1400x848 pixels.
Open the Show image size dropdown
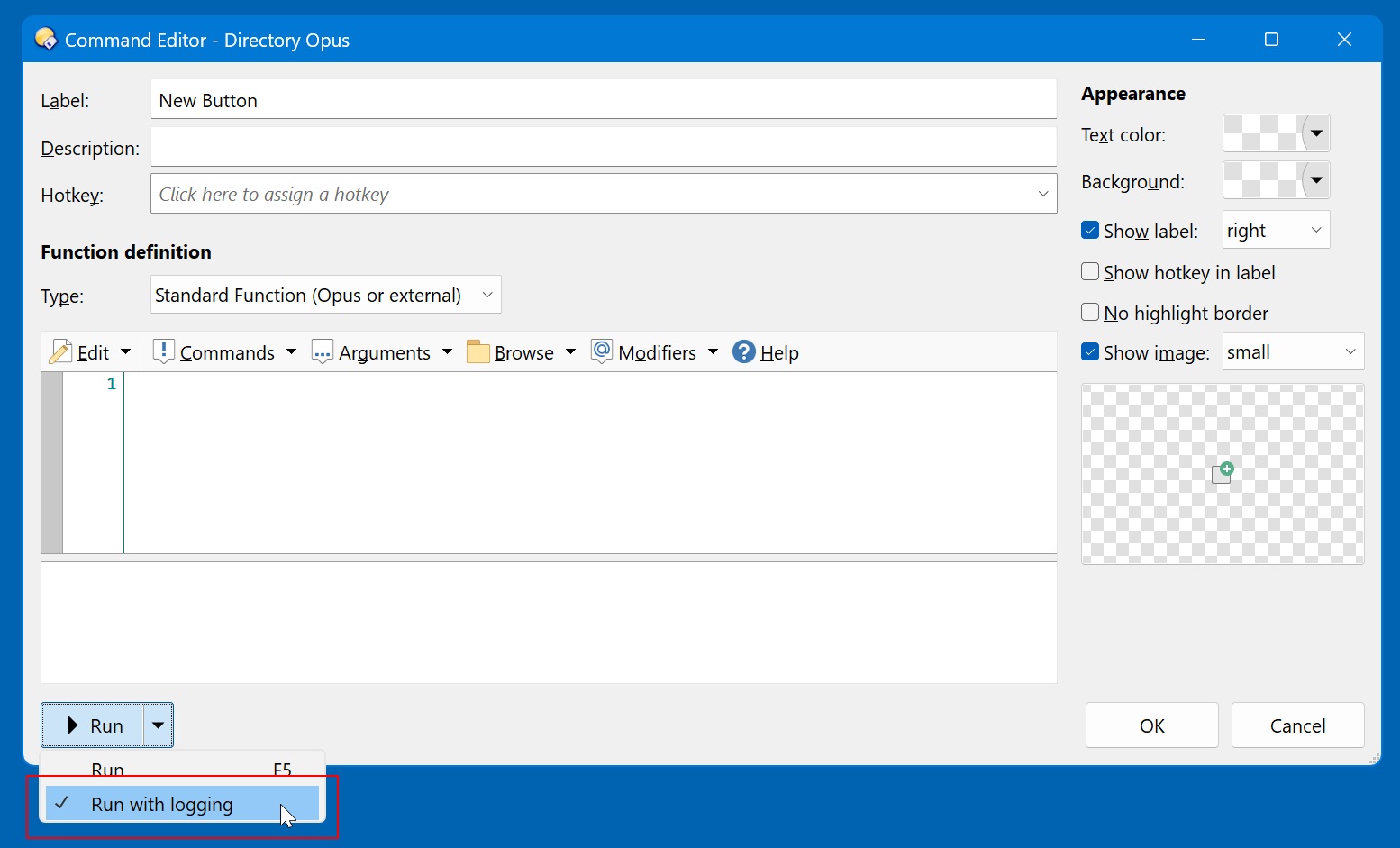tap(1293, 351)
